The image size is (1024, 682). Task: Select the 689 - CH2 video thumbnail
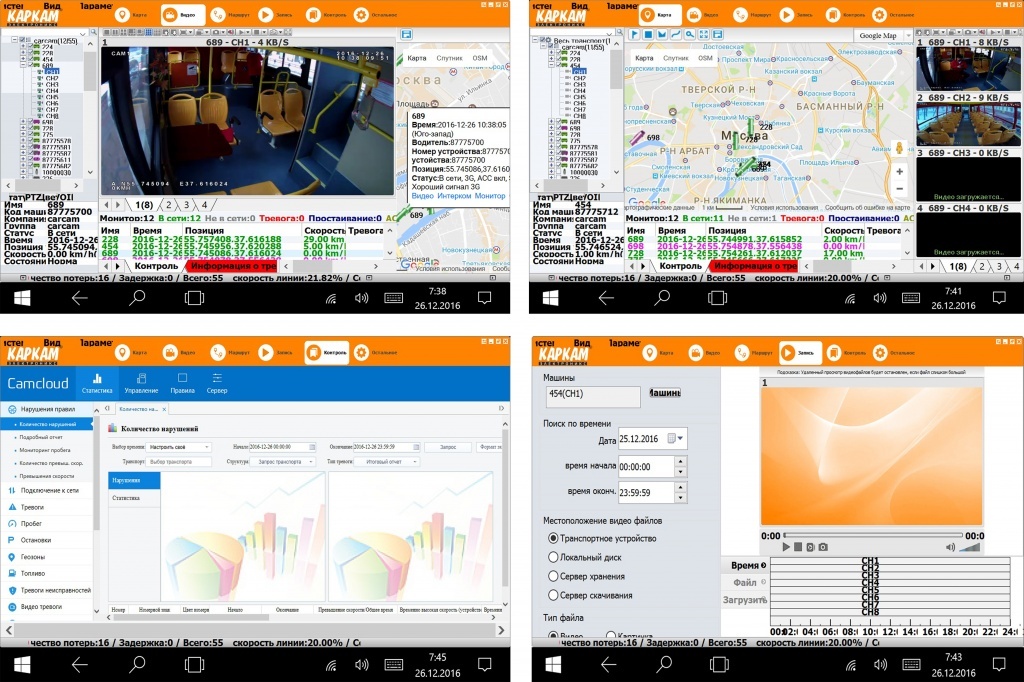coord(966,119)
